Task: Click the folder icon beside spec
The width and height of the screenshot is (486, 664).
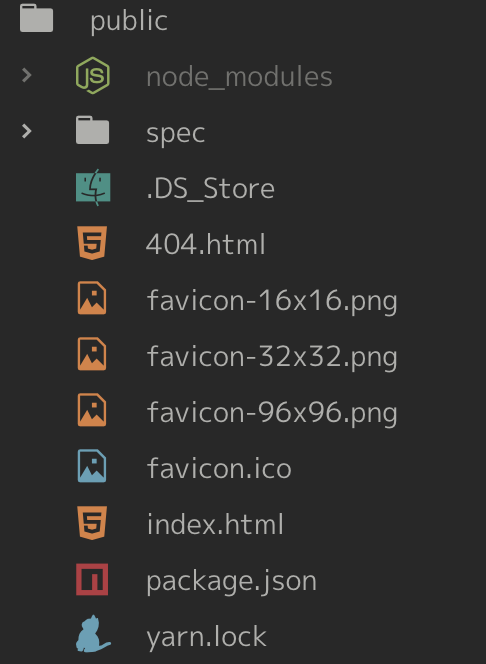Action: coord(92,130)
